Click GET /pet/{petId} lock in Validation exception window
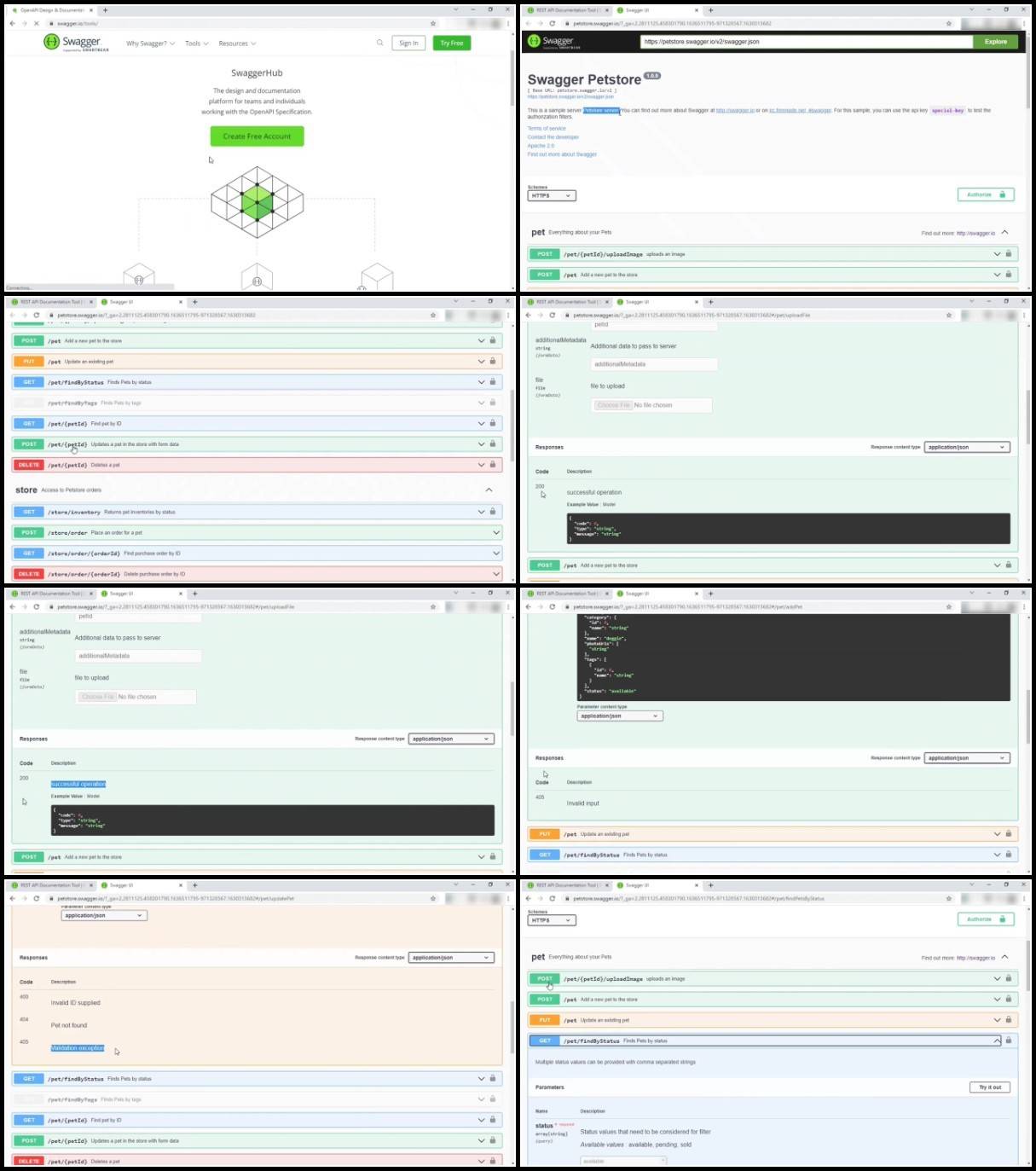 (x=493, y=1120)
